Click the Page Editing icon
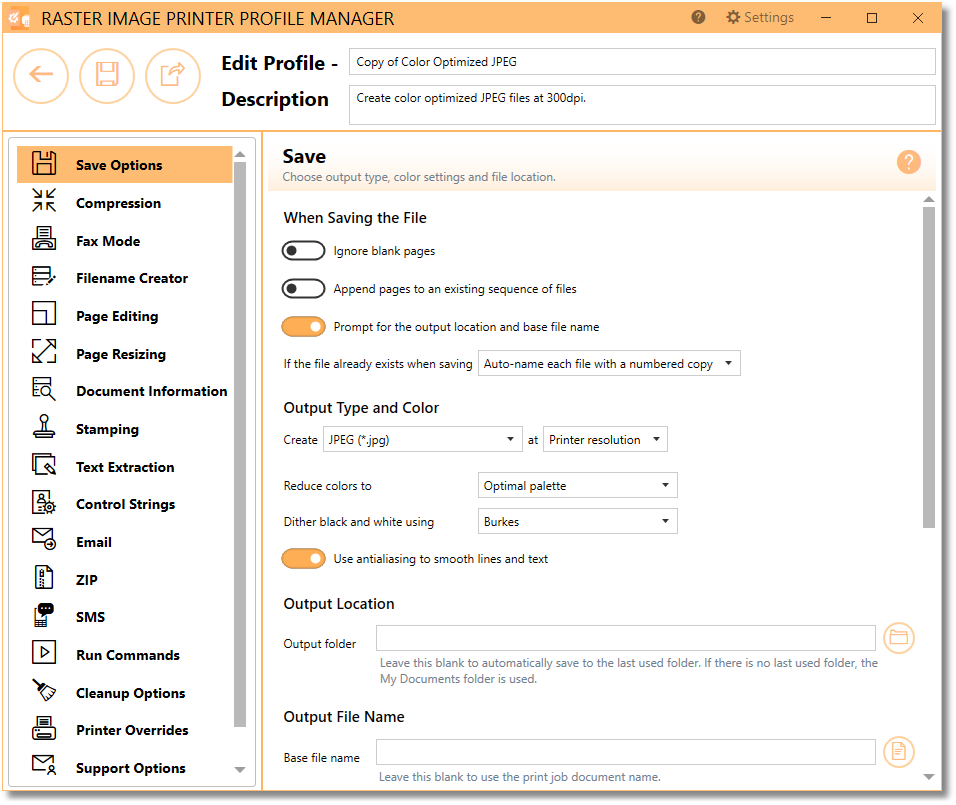 pos(44,313)
